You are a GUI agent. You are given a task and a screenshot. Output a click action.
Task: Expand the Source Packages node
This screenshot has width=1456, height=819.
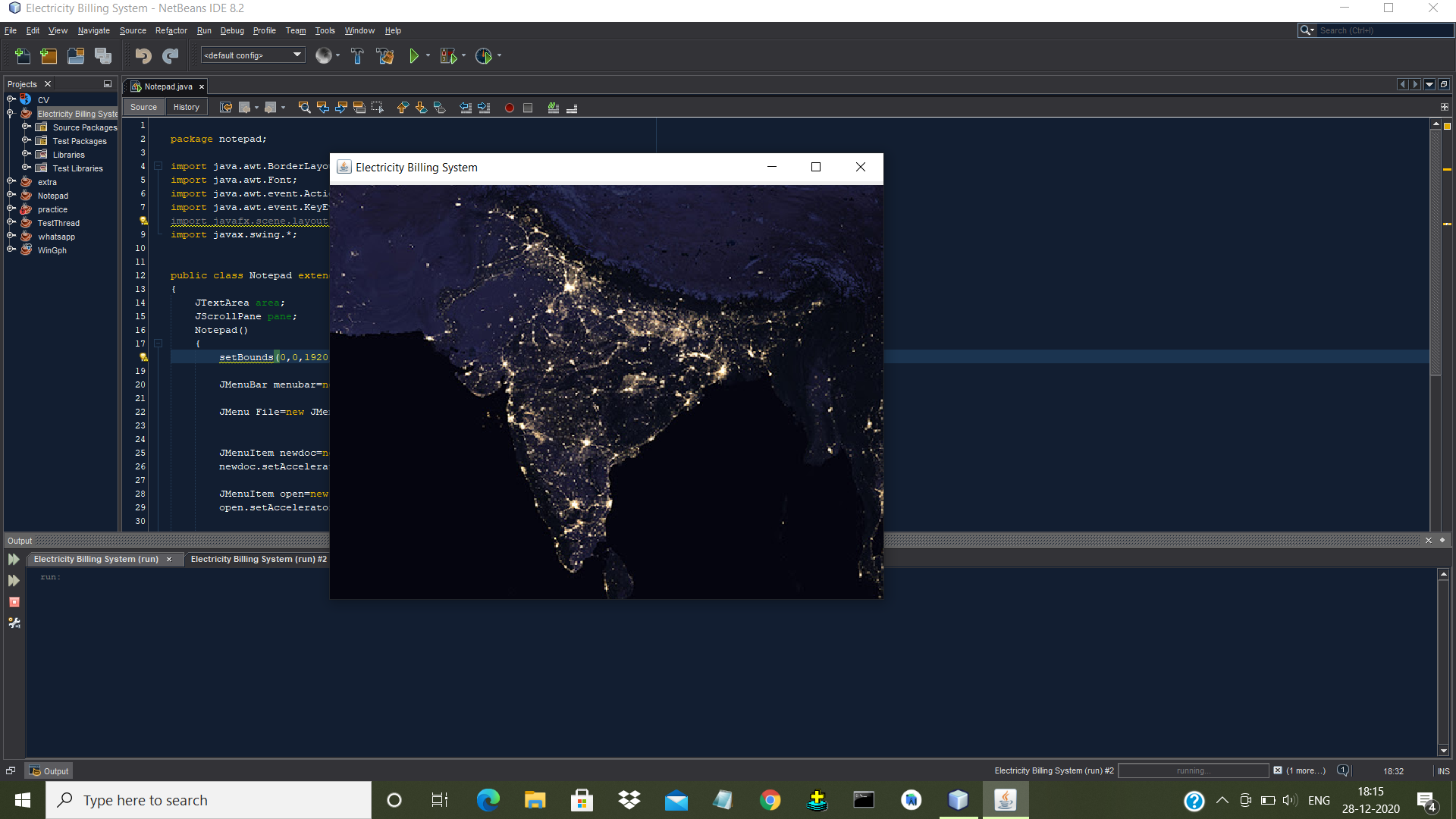[x=27, y=127]
